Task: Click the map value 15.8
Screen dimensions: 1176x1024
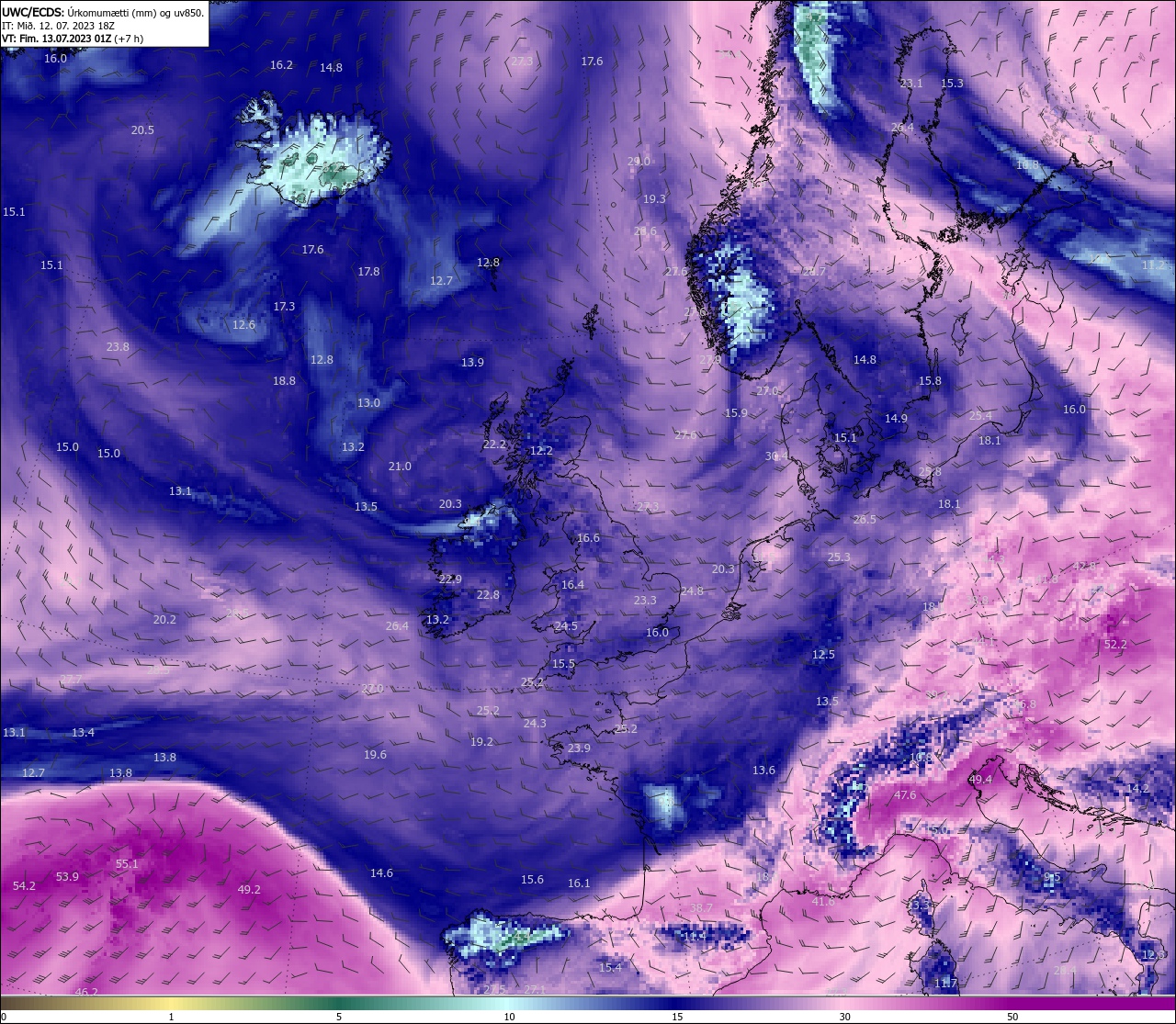Action: (930, 381)
